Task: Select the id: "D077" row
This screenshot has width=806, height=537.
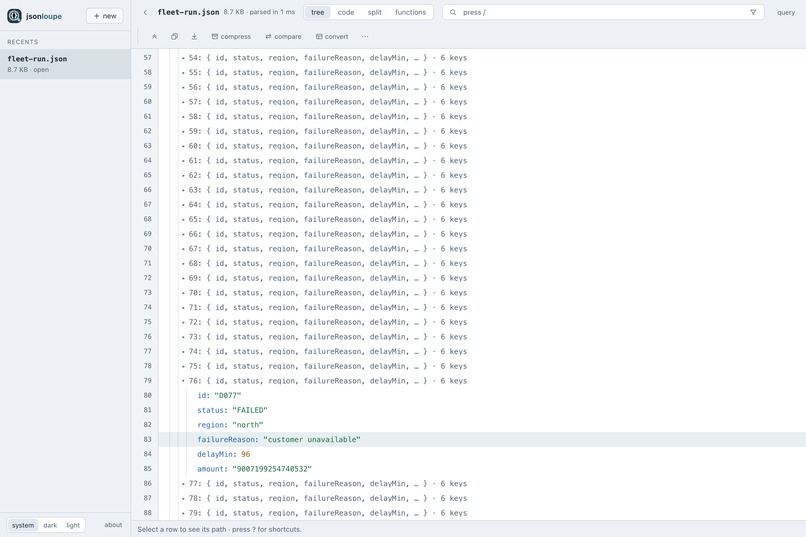Action: [482, 396]
